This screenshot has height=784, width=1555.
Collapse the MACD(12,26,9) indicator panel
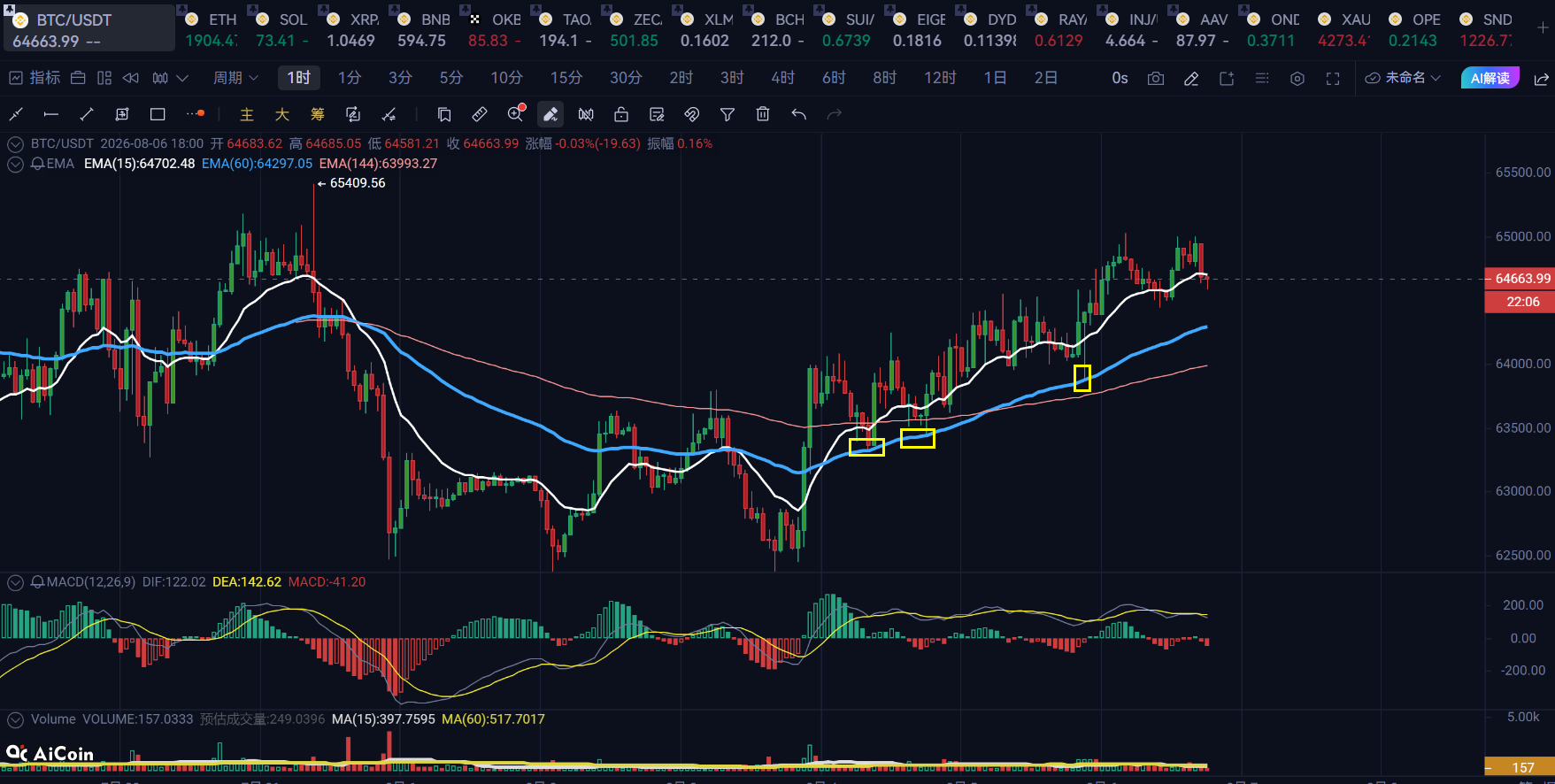pyautogui.click(x=15, y=582)
